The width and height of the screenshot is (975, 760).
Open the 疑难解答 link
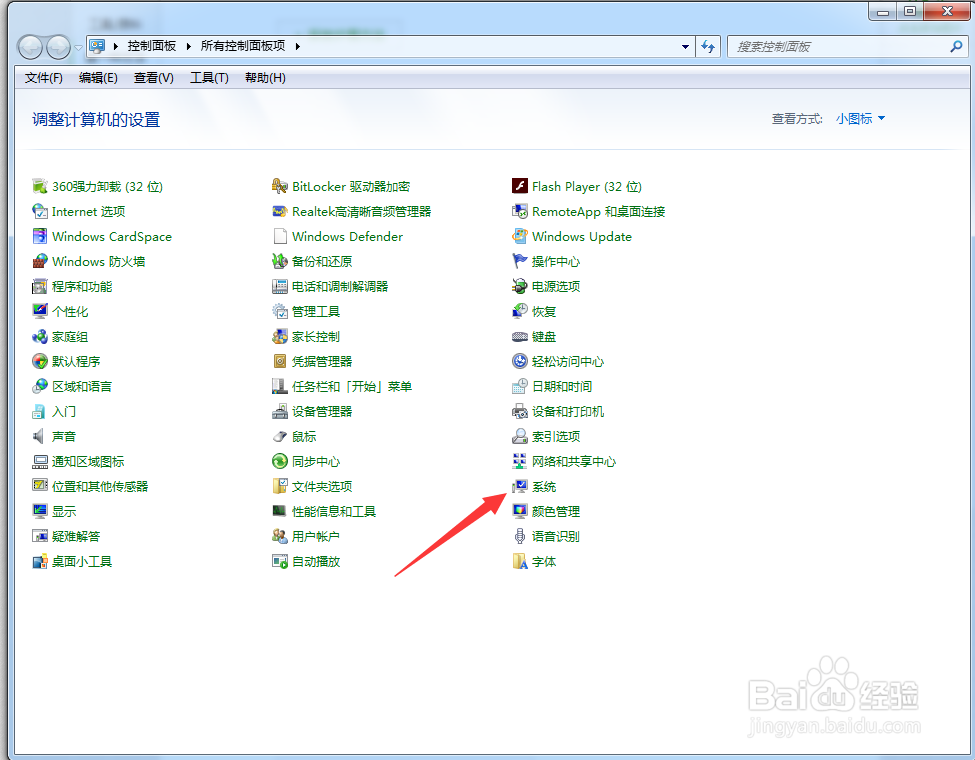76,536
